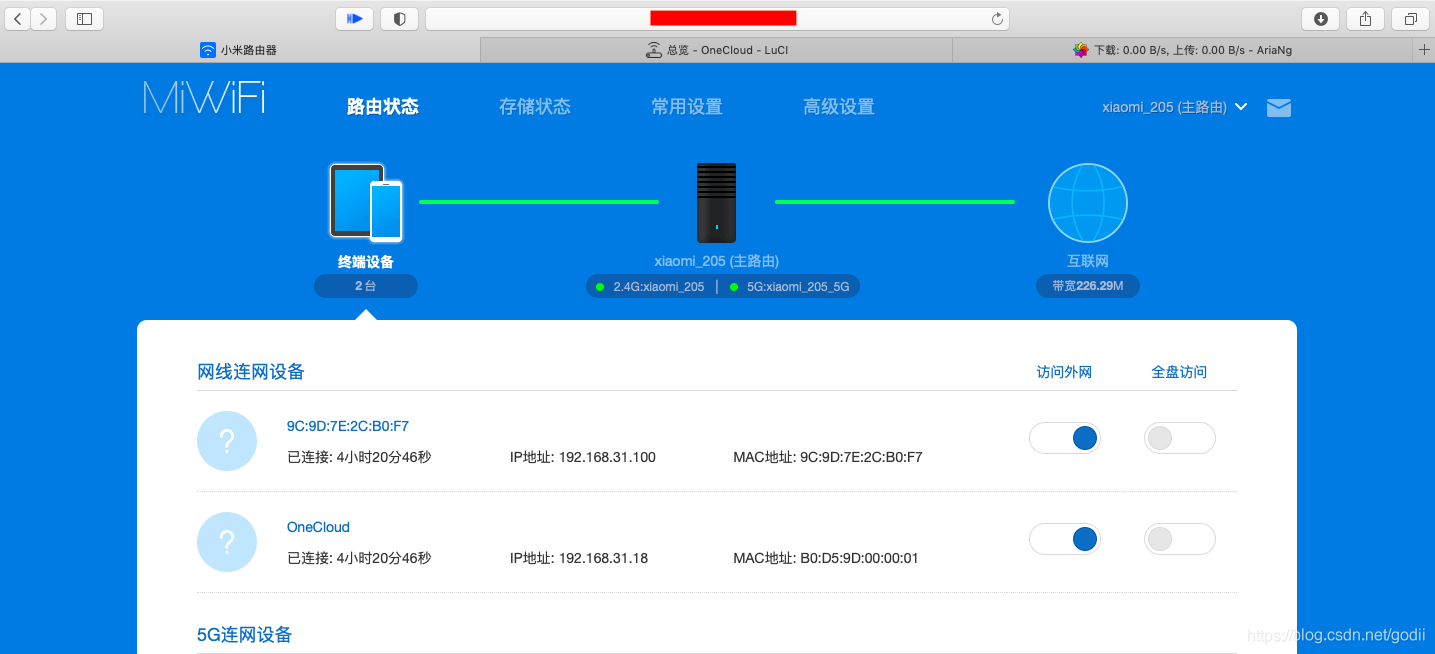Open the mail envelope messages icon

point(1278,108)
